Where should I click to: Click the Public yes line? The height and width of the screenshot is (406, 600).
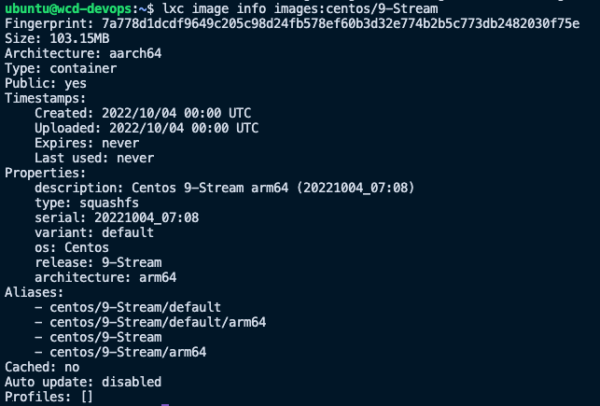click(46, 83)
